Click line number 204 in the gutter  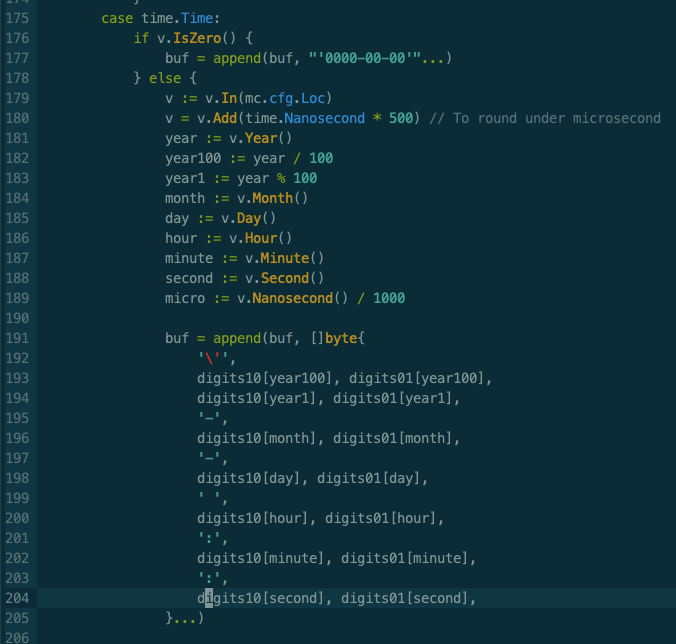pyautogui.click(x=17, y=598)
